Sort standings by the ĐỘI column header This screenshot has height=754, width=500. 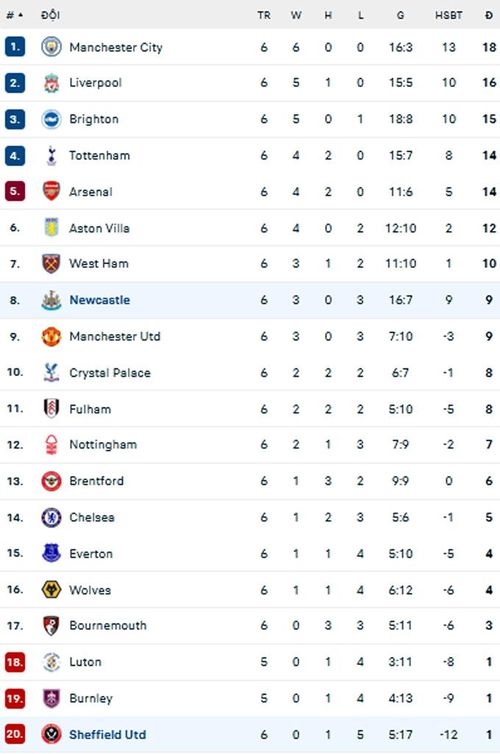(x=50, y=15)
